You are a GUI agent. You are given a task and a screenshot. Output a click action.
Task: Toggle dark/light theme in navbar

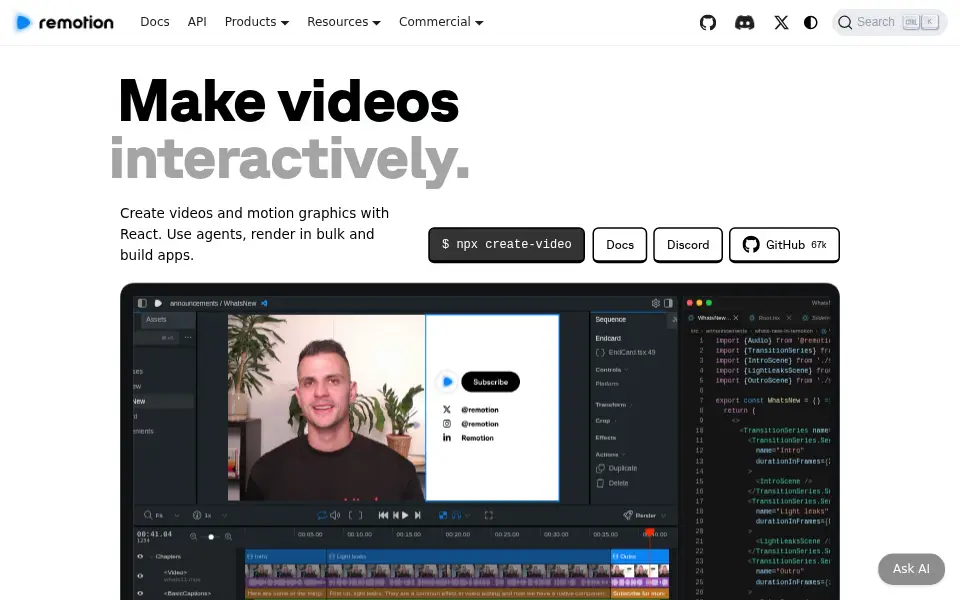(x=811, y=23)
